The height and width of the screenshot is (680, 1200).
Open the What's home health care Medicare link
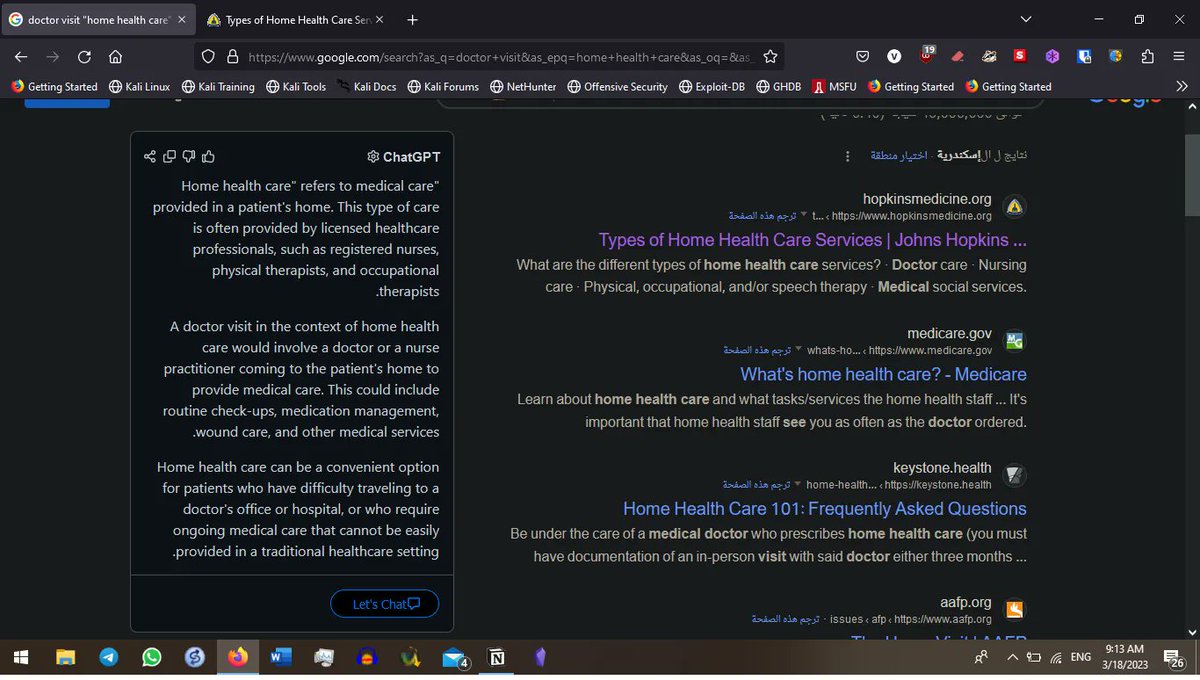[x=884, y=374]
